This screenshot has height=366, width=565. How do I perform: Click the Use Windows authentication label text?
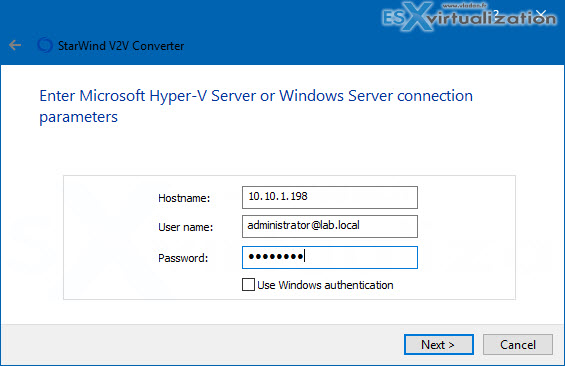325,285
